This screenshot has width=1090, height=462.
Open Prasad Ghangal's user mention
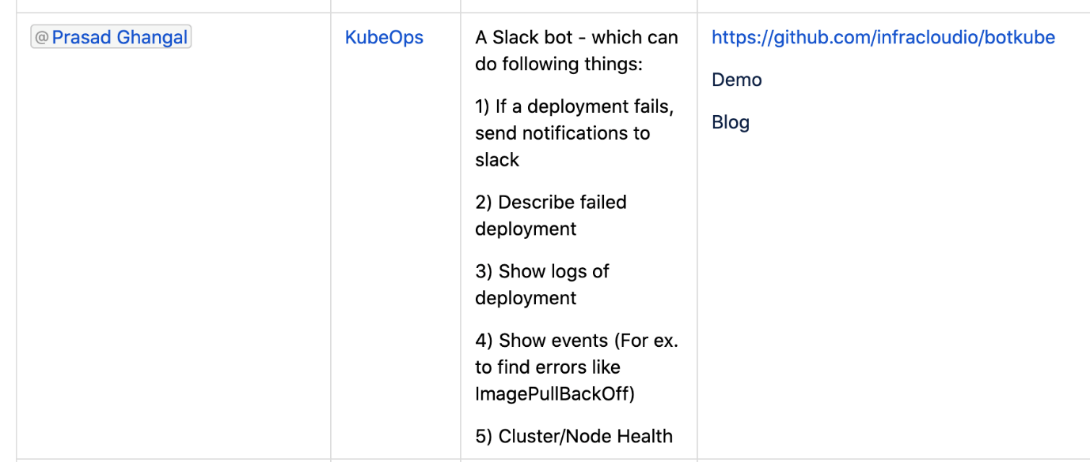coord(119,38)
